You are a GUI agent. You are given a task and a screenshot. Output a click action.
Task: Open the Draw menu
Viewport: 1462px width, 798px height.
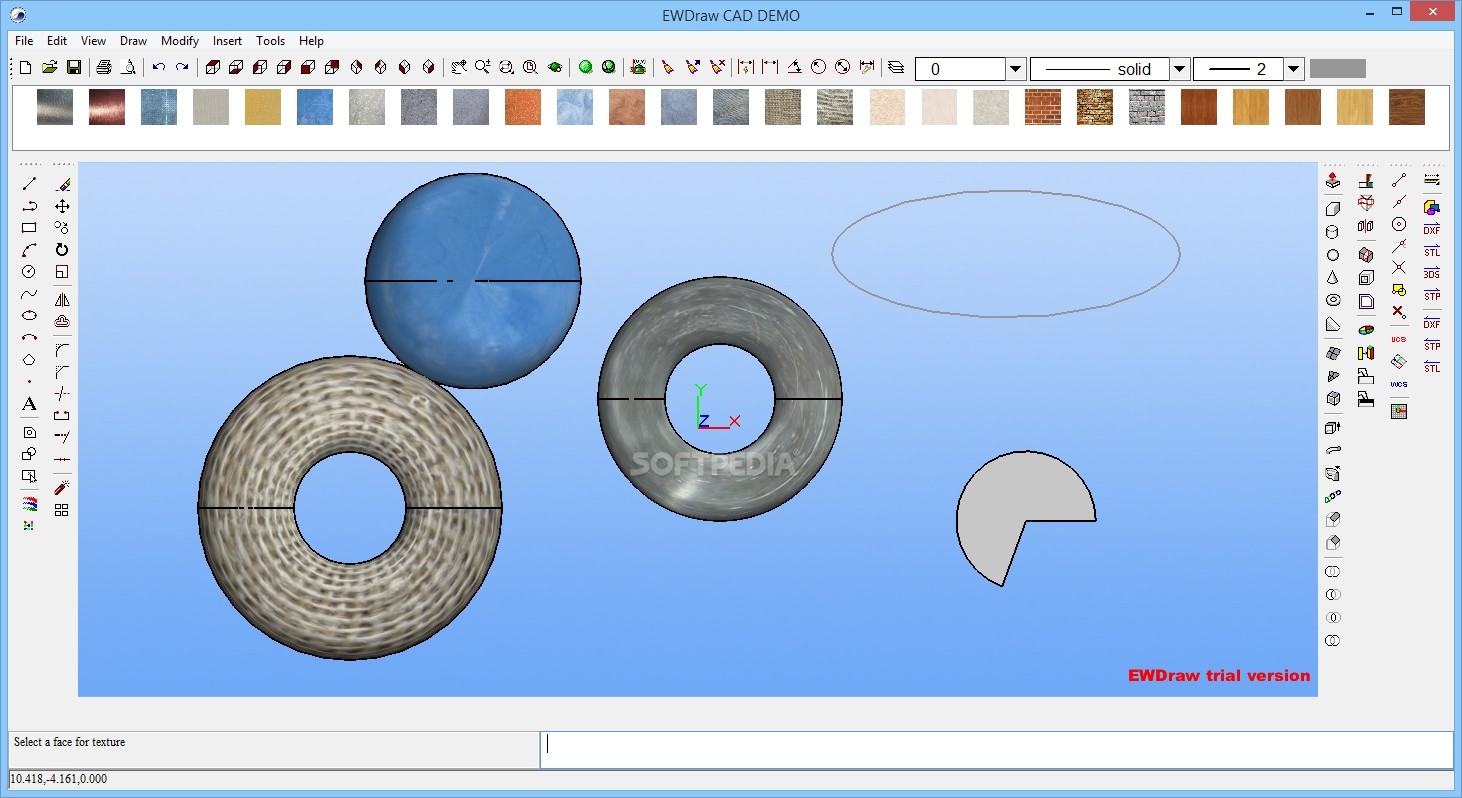tap(133, 41)
